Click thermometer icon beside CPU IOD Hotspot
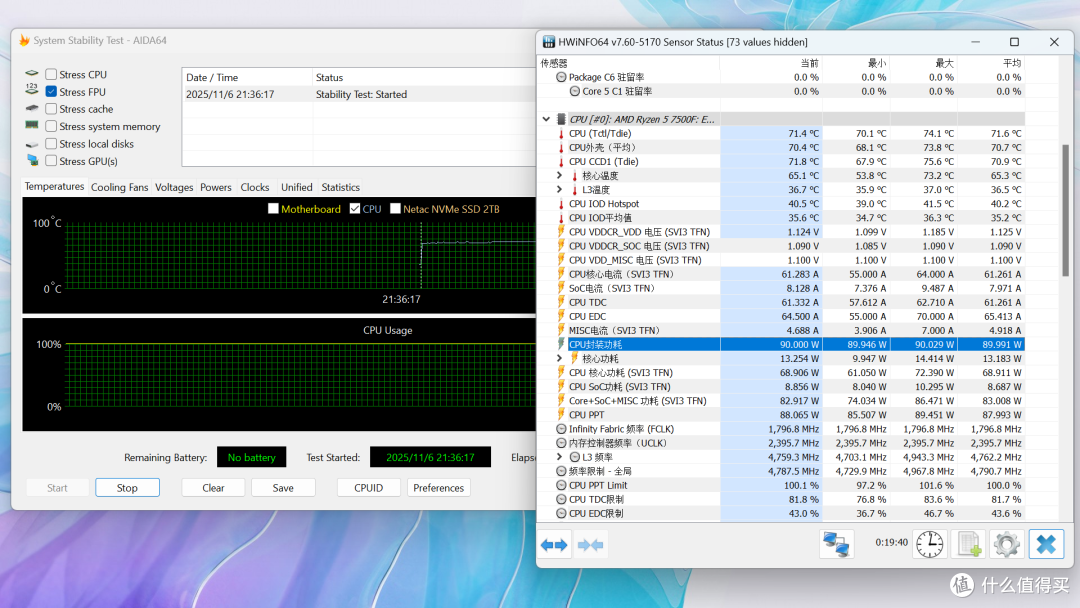Image resolution: width=1080 pixels, height=608 pixels. click(x=561, y=204)
